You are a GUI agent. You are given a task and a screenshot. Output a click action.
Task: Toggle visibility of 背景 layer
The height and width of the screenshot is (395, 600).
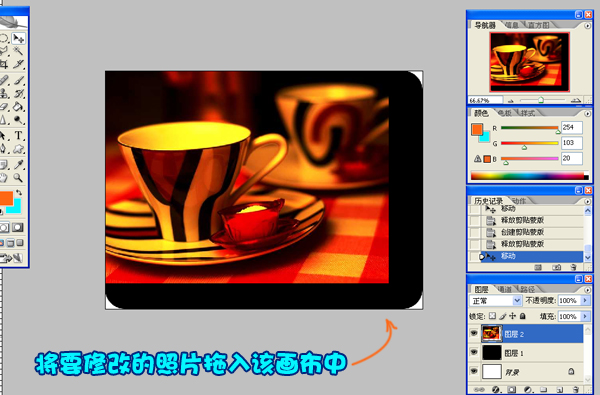coord(474,371)
